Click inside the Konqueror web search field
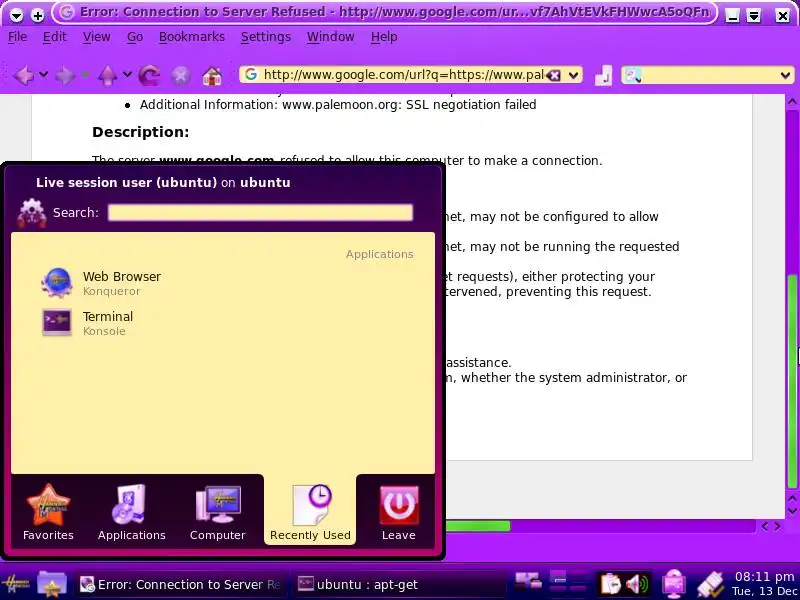This screenshot has height=600, width=800. [x=710, y=76]
